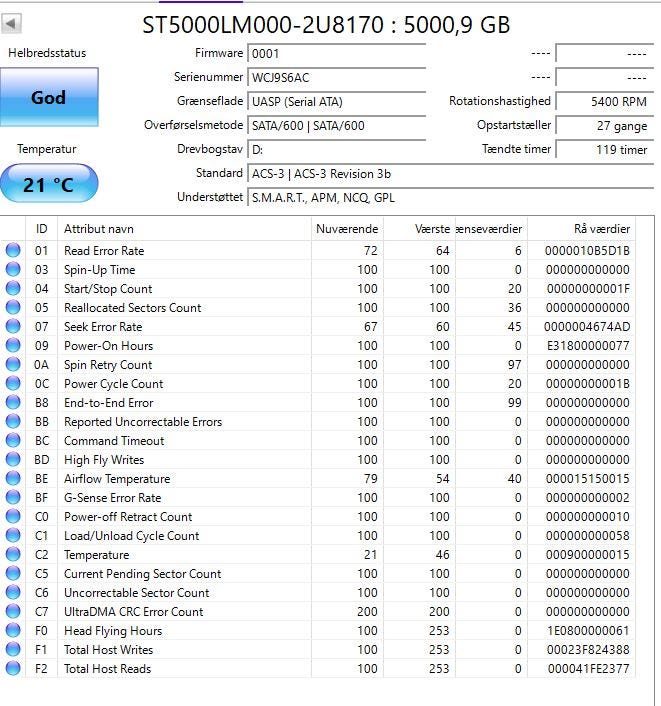Click the Grænseflade field UASP (Serial ATA)
Viewport: 661px width, 706px height.
(x=336, y=102)
